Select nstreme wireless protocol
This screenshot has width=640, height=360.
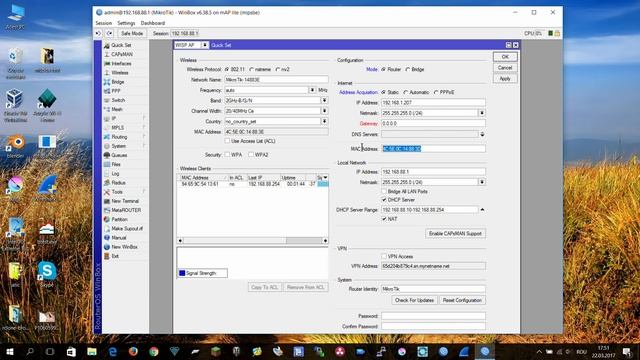[251, 69]
